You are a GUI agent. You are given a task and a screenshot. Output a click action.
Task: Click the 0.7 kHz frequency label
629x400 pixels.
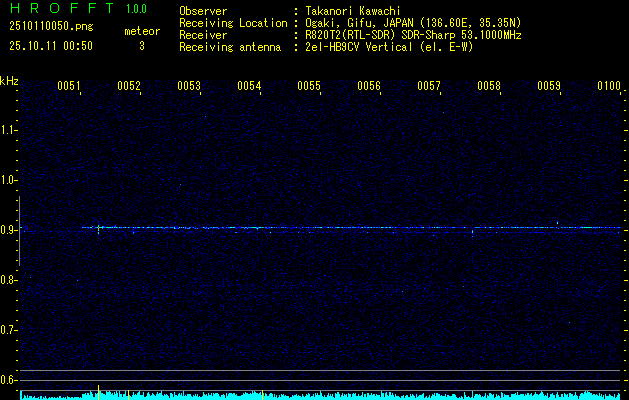coord(7,330)
